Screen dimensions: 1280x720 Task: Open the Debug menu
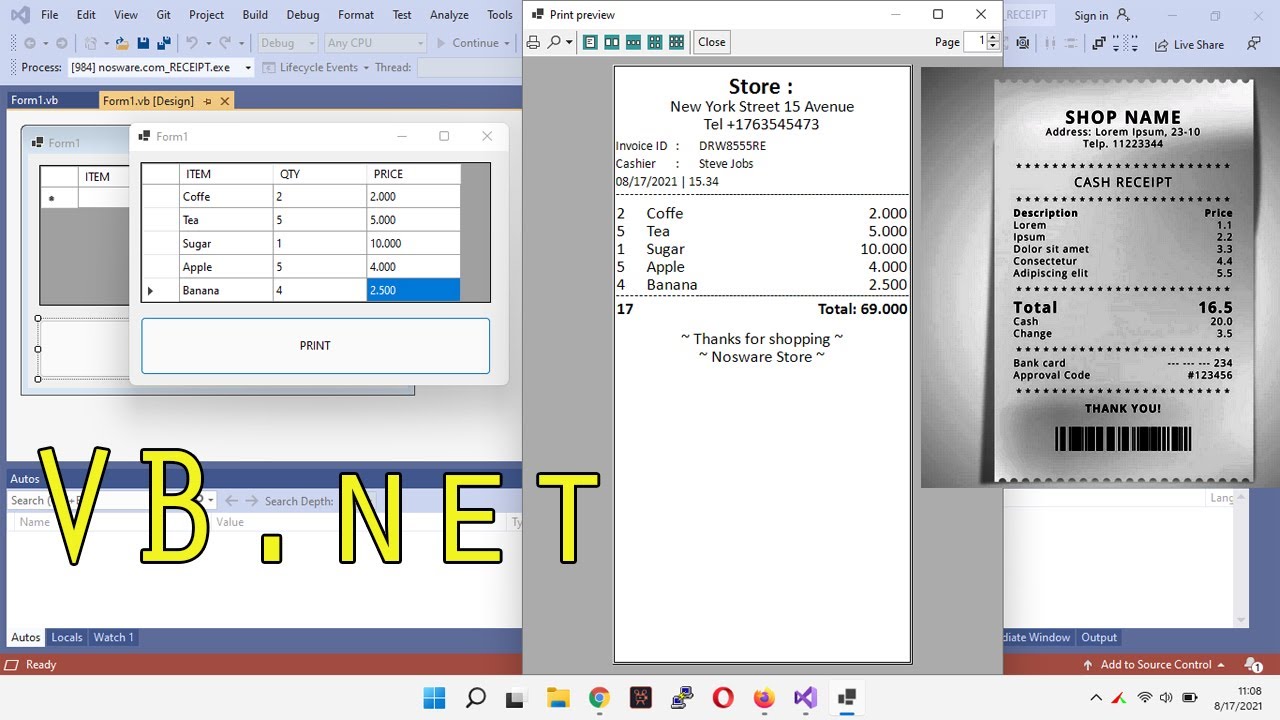[x=303, y=15]
